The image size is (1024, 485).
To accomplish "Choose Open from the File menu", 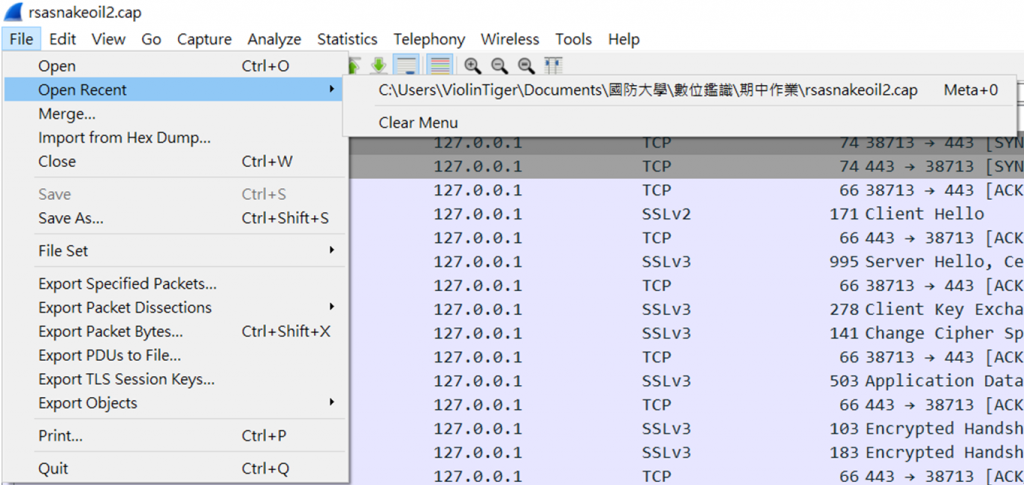I will tap(174, 66).
